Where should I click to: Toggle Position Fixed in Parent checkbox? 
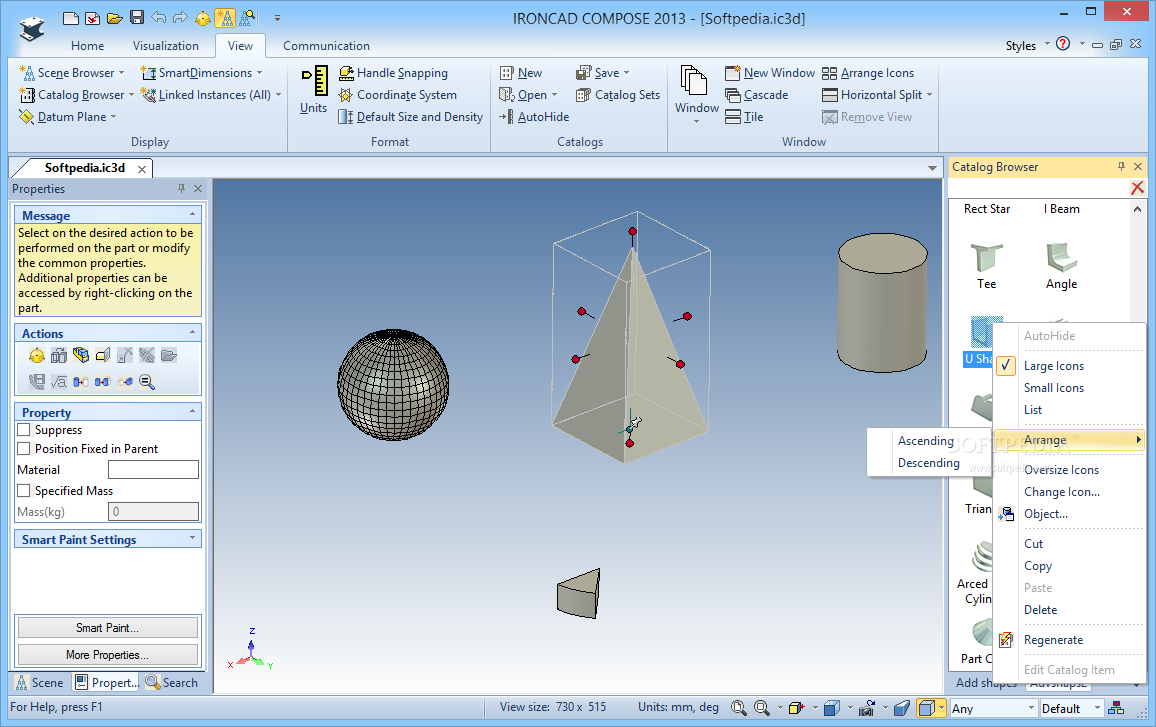[24, 448]
